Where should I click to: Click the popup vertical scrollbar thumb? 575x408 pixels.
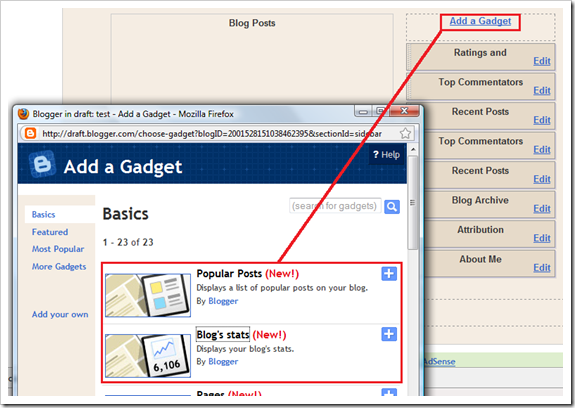413,202
